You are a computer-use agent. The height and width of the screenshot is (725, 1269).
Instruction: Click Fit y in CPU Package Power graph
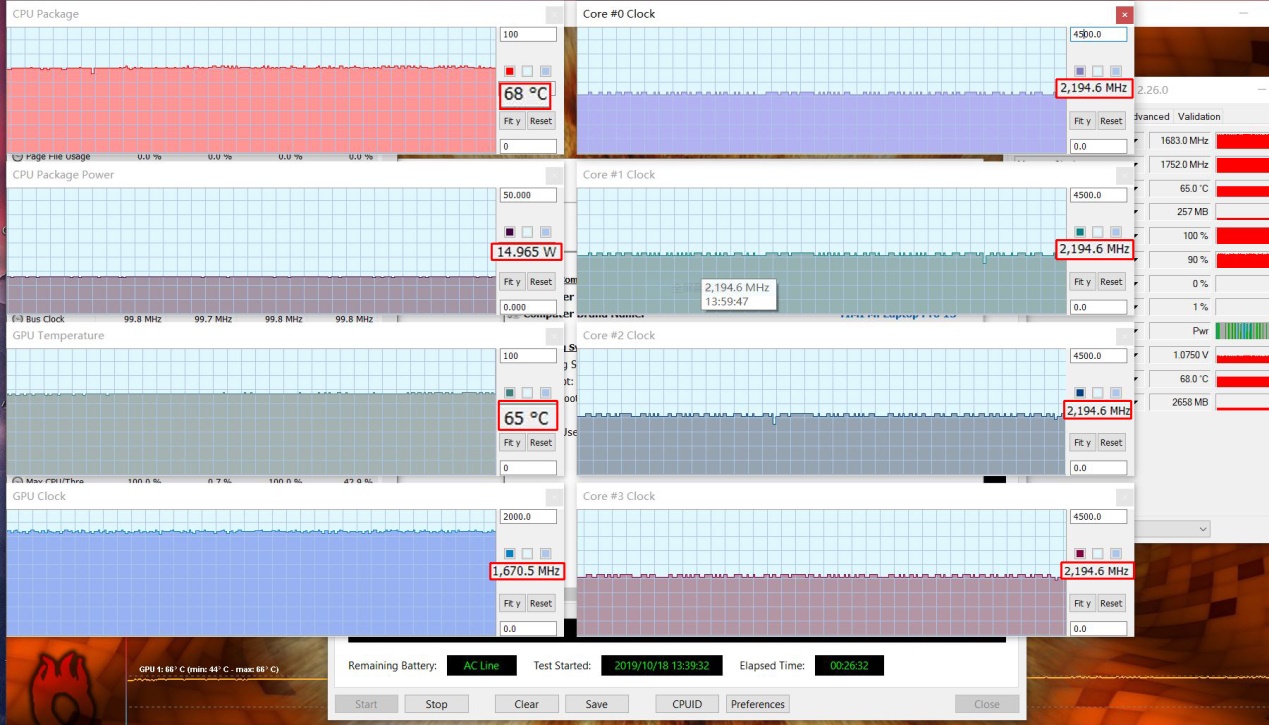tap(512, 282)
